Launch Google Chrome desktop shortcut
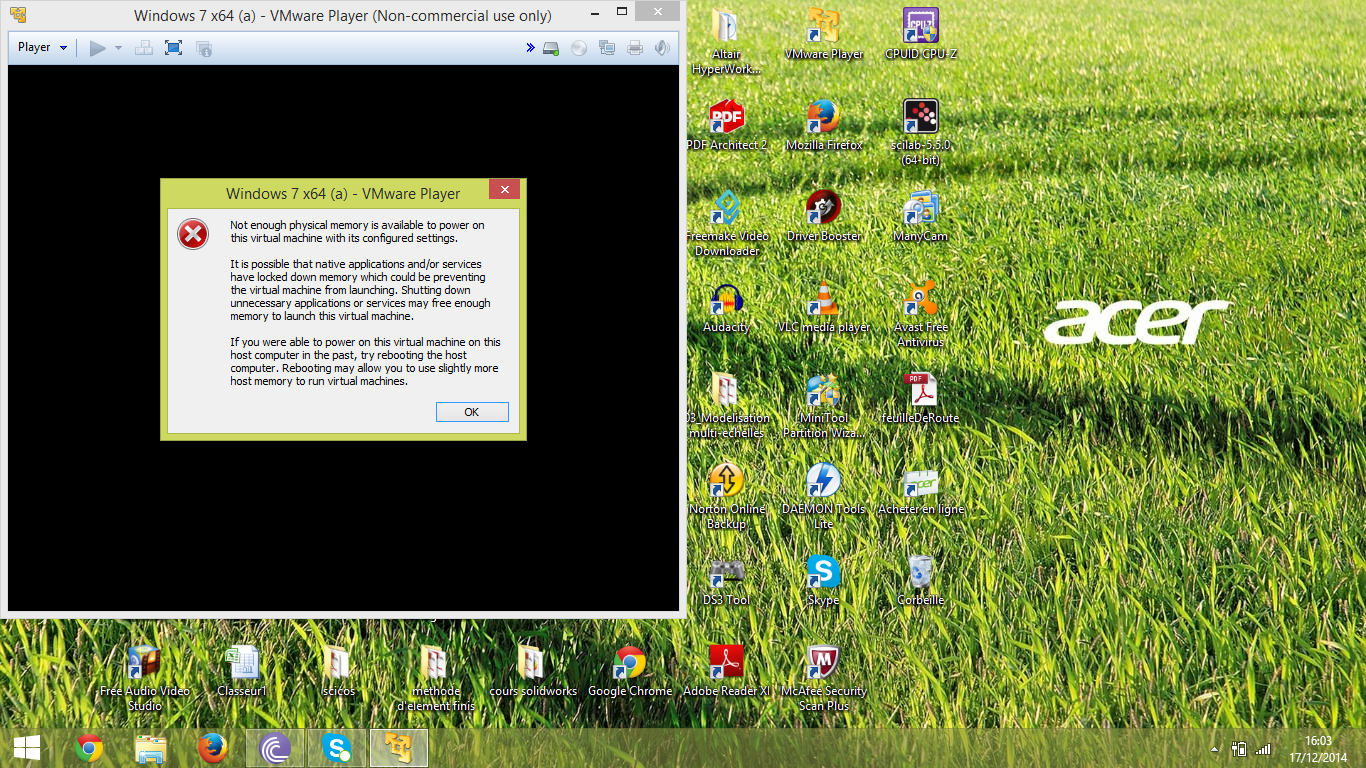 (630, 671)
